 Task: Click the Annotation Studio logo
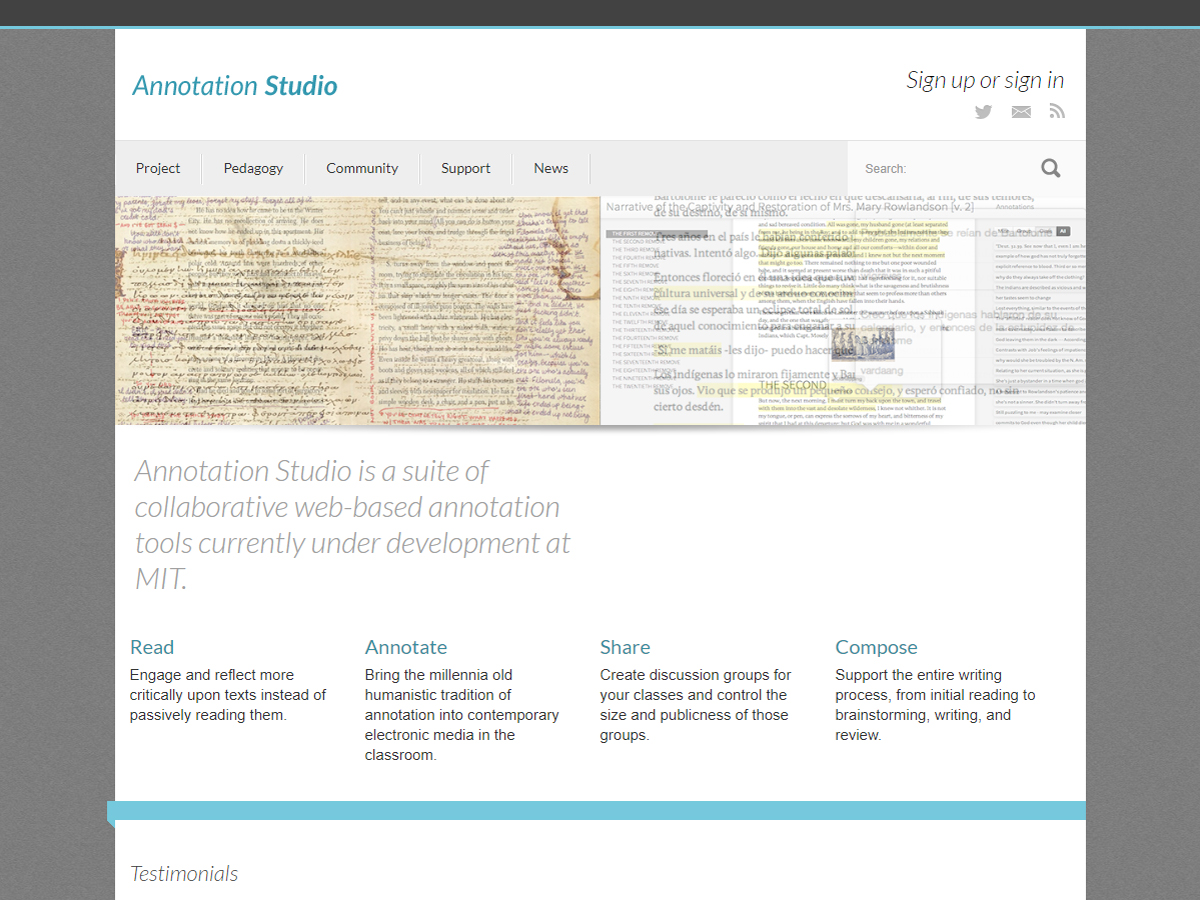click(235, 86)
